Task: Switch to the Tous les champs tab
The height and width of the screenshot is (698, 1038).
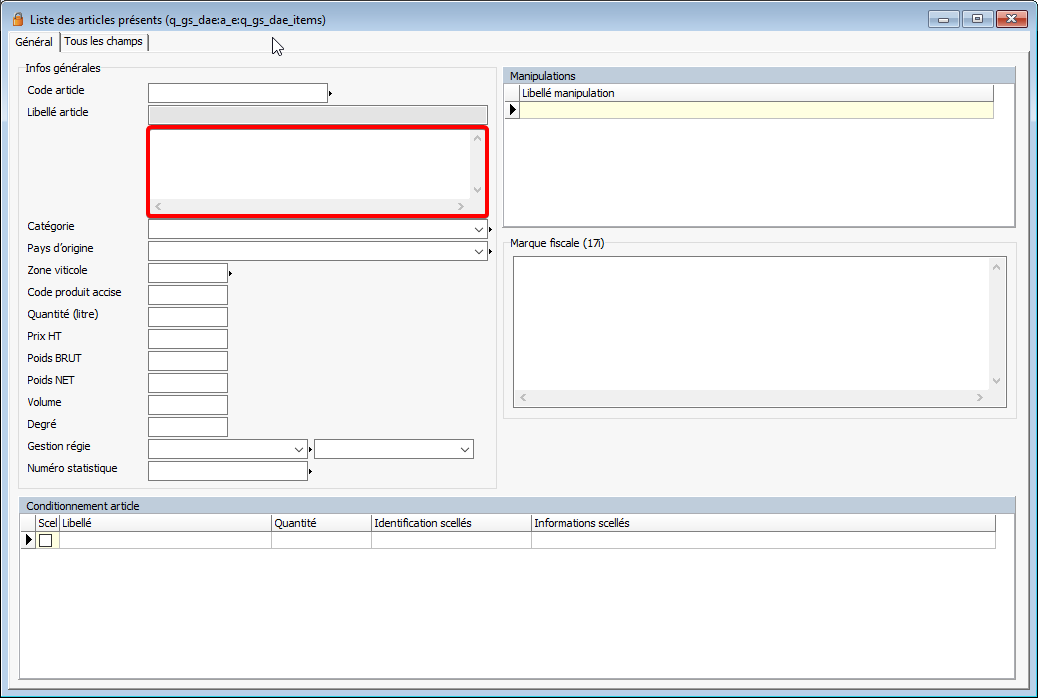Action: click(103, 42)
